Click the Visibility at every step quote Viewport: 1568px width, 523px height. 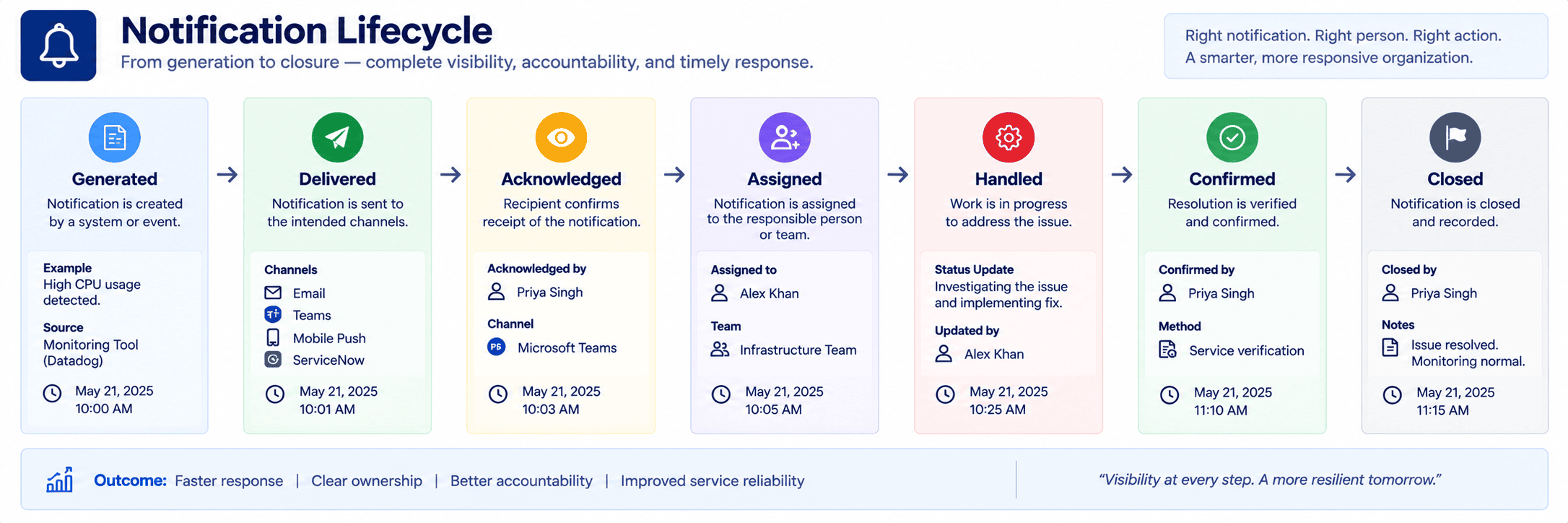(x=1270, y=480)
